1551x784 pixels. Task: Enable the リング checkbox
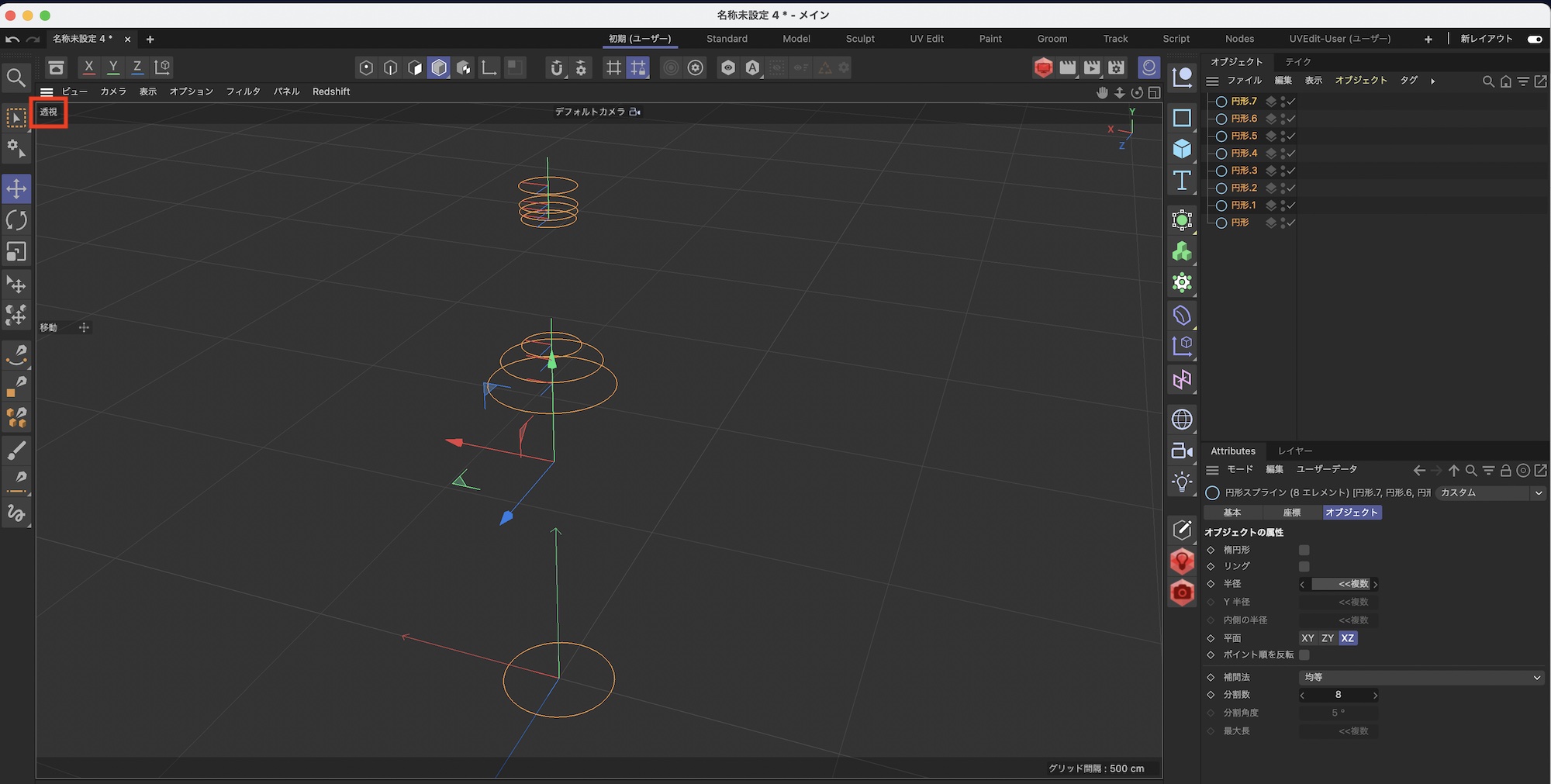tap(1304, 567)
